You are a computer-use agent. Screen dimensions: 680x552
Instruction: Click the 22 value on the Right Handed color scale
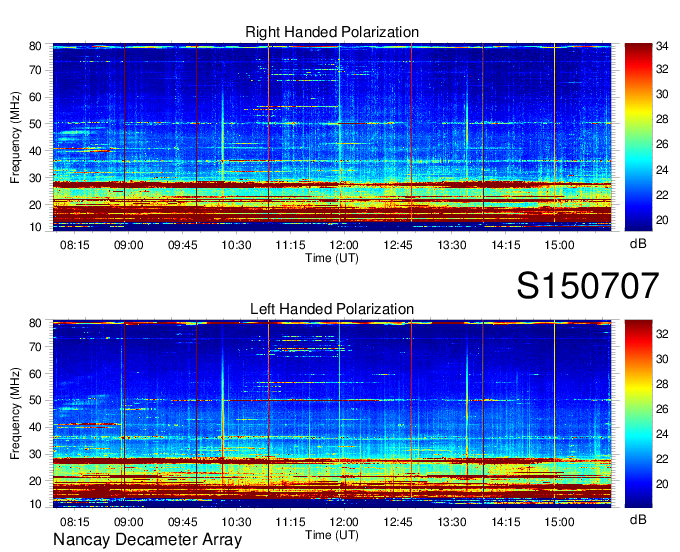662,195
